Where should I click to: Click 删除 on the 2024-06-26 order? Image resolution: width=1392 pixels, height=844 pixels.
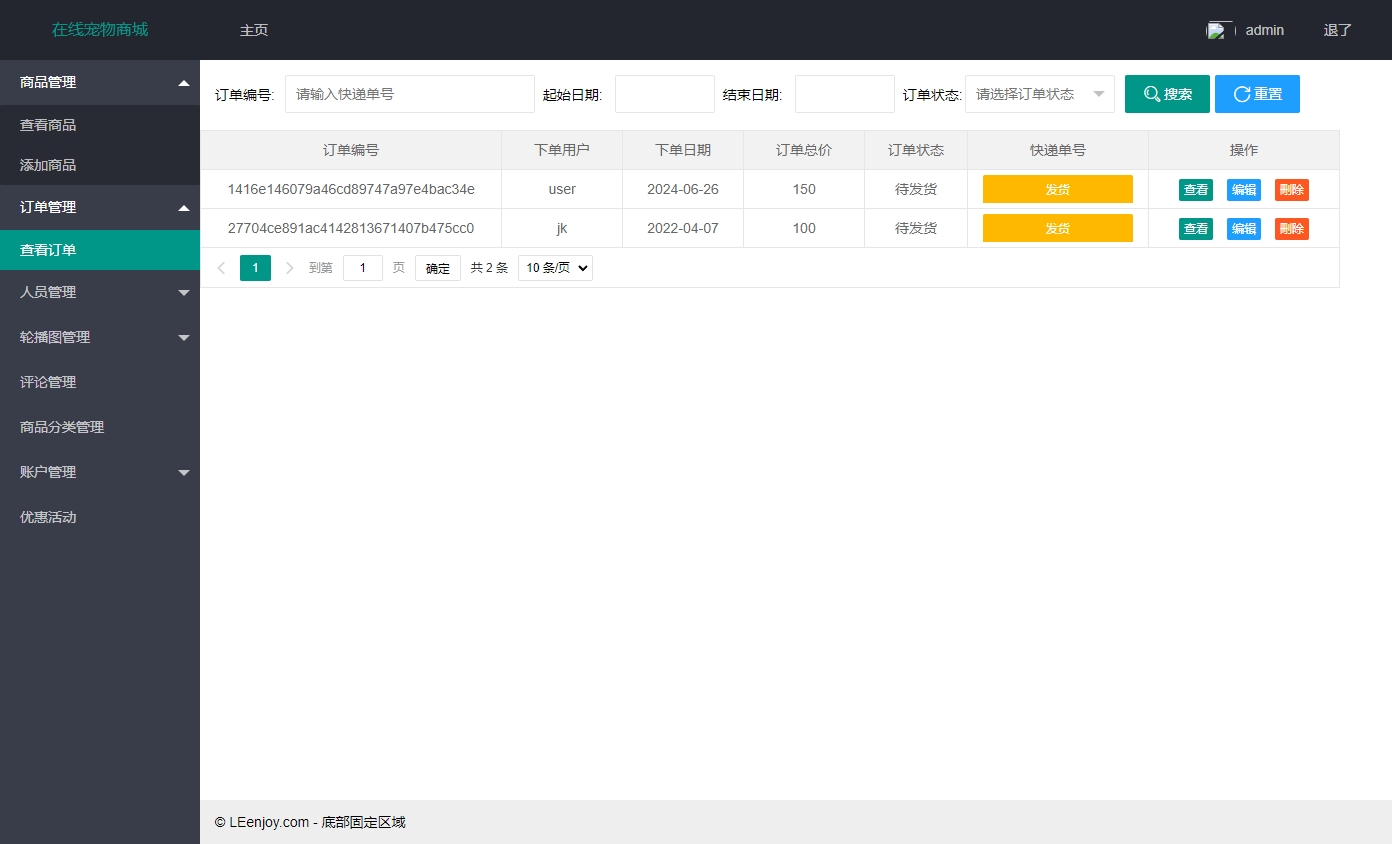(1291, 189)
